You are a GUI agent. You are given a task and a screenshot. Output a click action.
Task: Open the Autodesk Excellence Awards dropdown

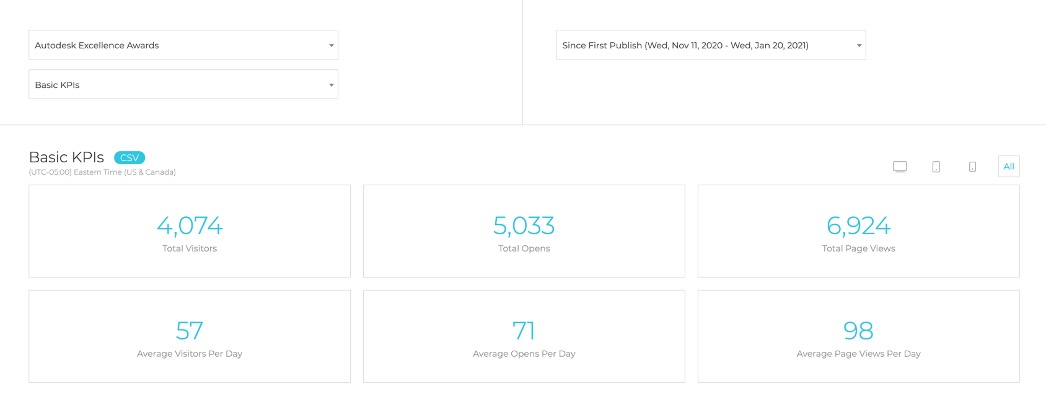[183, 45]
